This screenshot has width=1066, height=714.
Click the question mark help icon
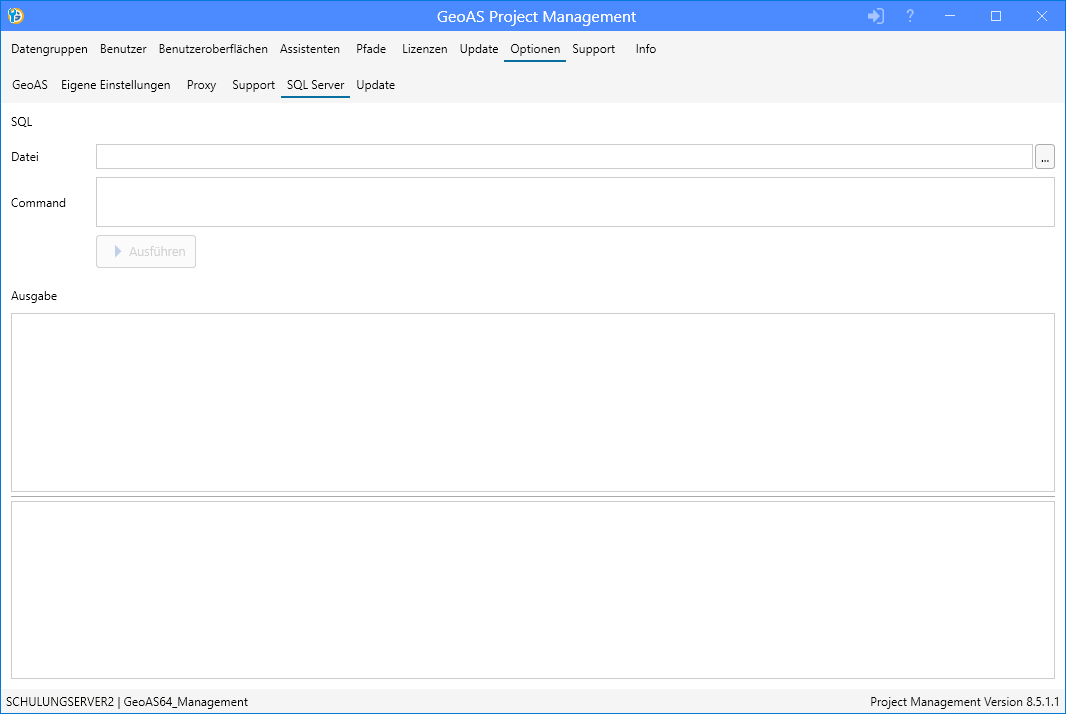tap(910, 16)
